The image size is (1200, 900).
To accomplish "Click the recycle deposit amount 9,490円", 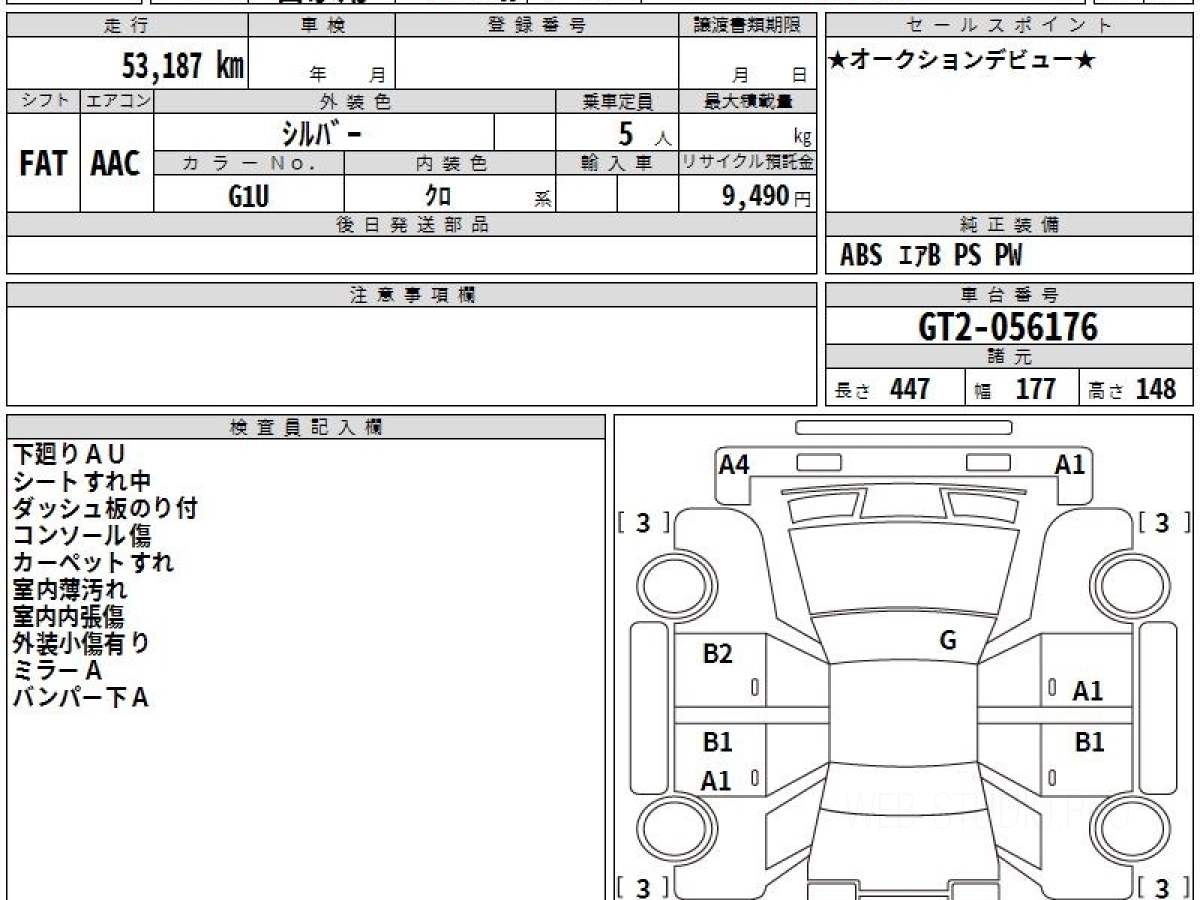I will tap(767, 196).
